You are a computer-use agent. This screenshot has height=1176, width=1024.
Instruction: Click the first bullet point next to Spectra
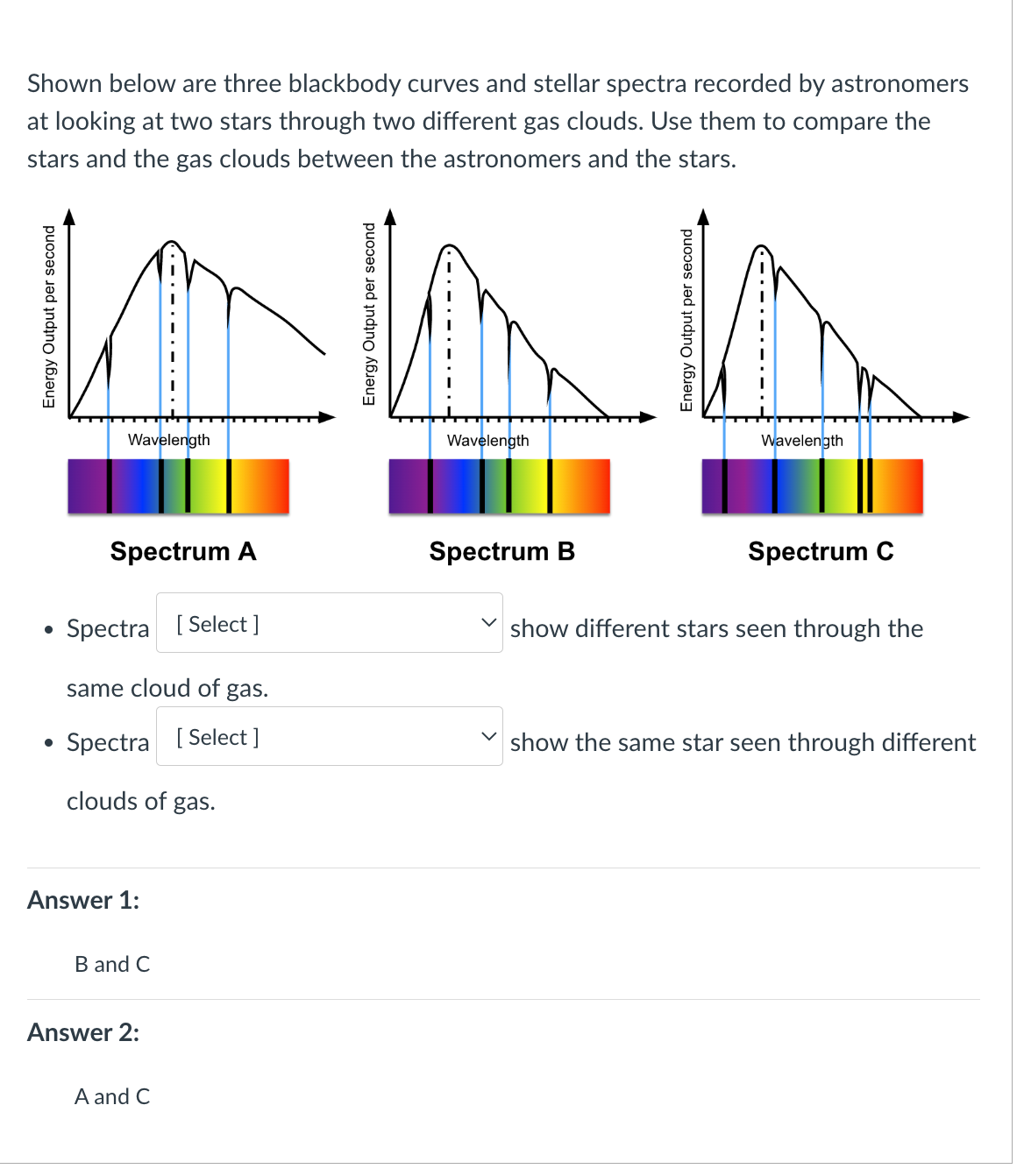coord(48,627)
